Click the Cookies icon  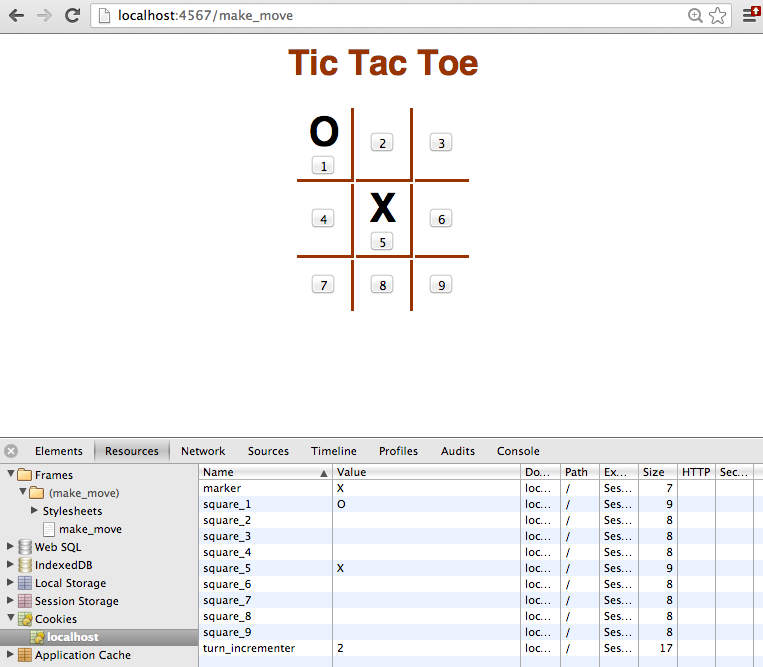25,619
